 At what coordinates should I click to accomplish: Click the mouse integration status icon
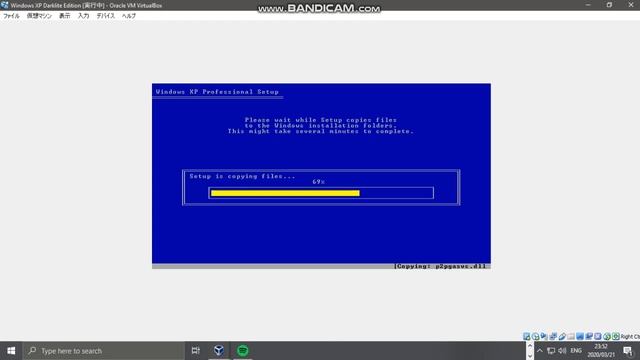click(607, 336)
